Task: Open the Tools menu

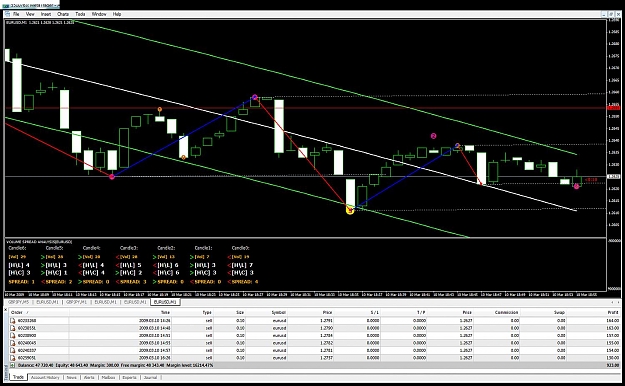Action: (x=80, y=14)
